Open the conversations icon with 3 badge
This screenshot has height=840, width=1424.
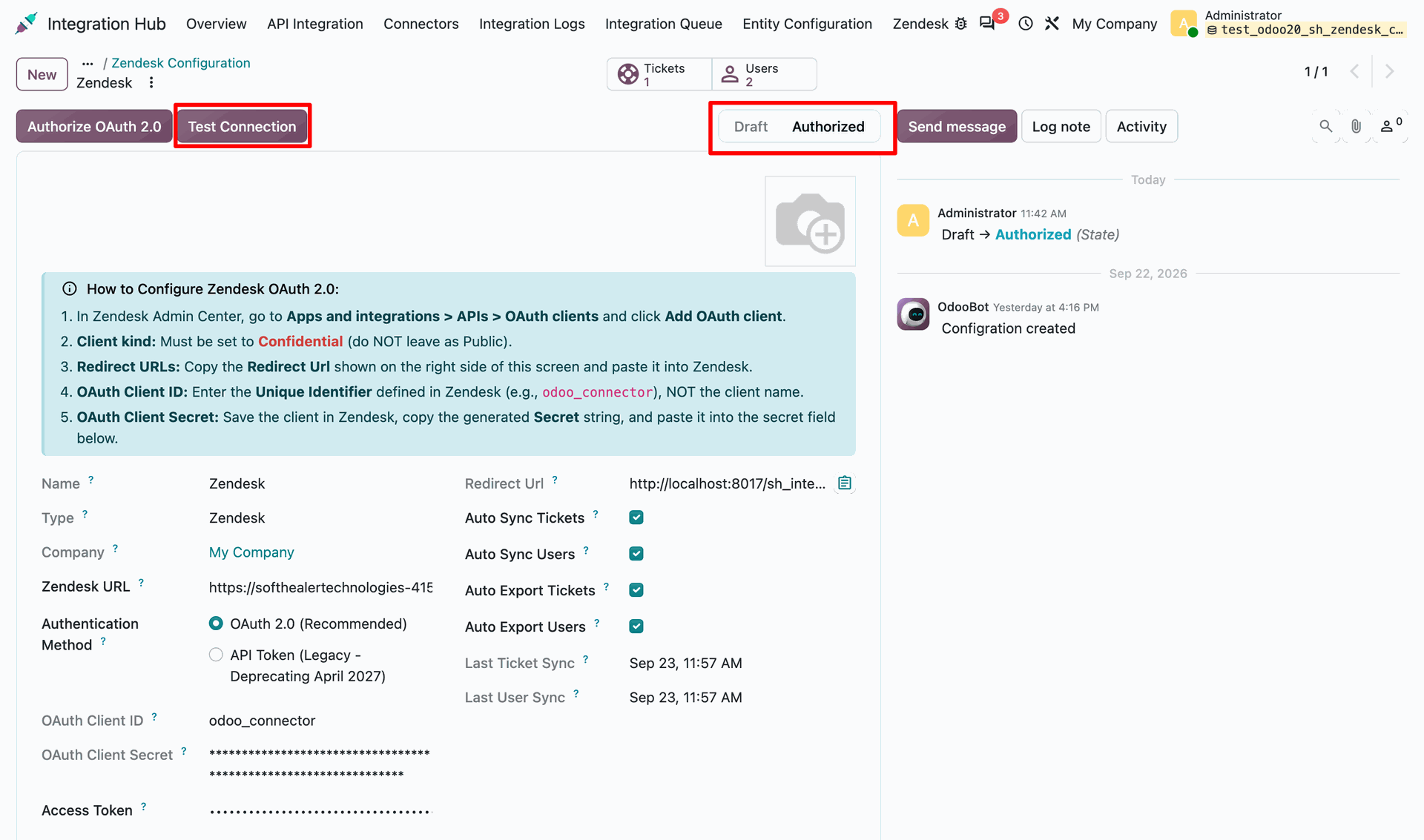(987, 24)
